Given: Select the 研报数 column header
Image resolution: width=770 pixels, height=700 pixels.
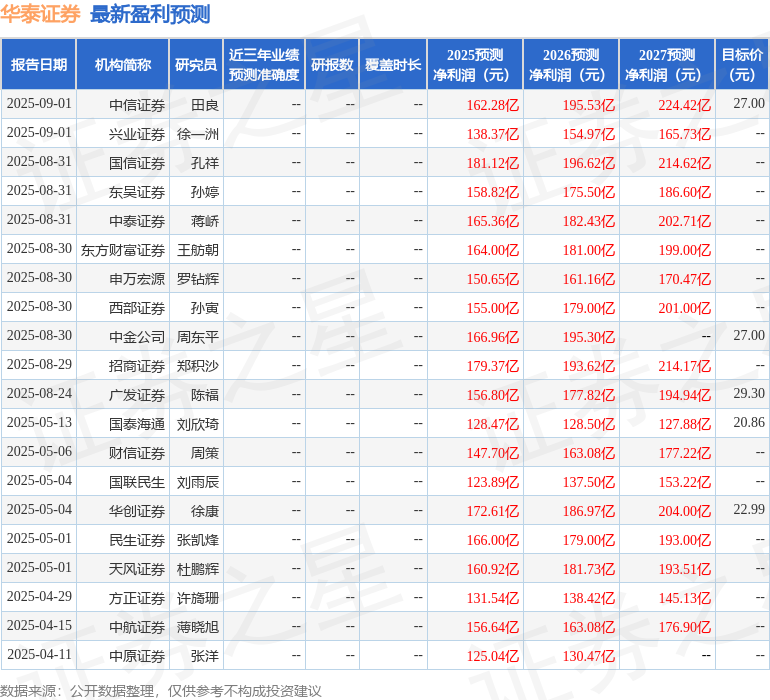Looking at the screenshot, I should click(x=332, y=65).
